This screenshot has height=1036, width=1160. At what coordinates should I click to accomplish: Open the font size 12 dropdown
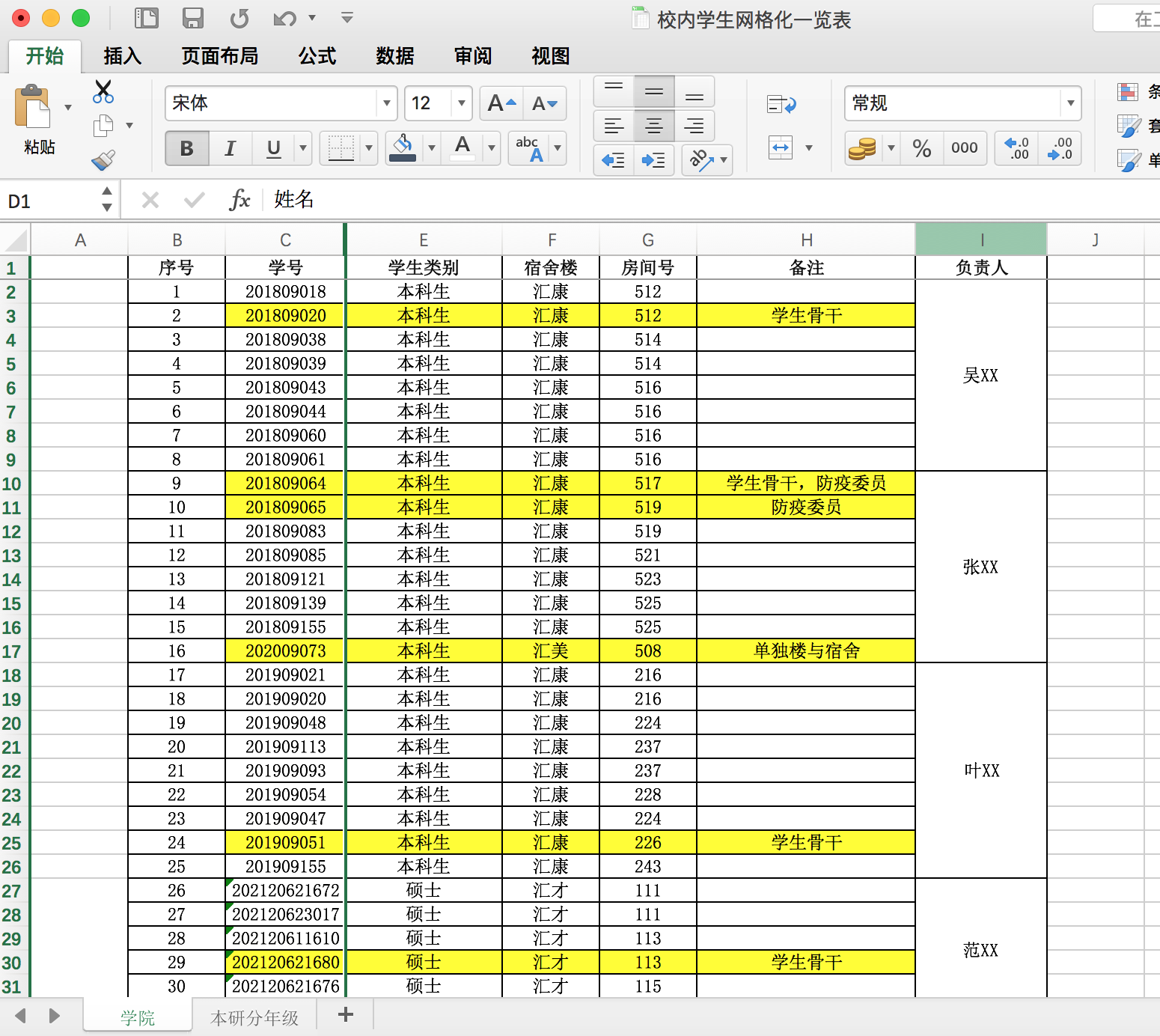pyautogui.click(x=462, y=103)
